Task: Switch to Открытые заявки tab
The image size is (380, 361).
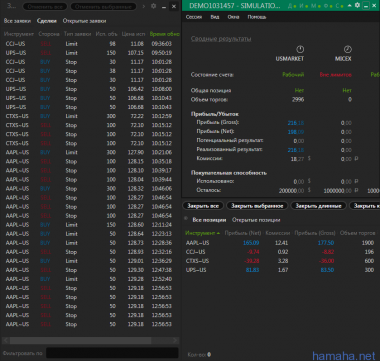Action: [84, 21]
